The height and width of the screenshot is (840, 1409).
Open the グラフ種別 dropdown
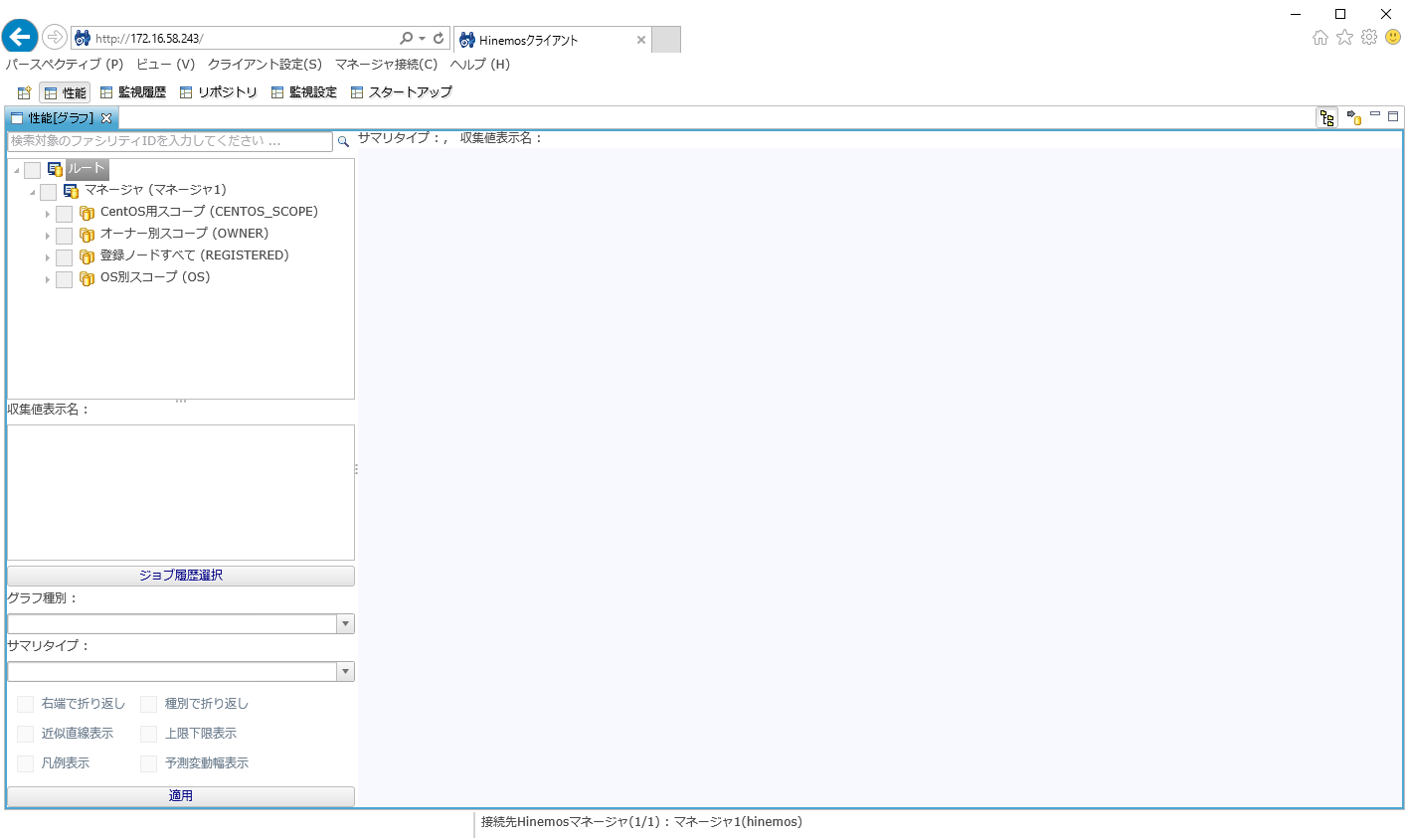pos(345,624)
